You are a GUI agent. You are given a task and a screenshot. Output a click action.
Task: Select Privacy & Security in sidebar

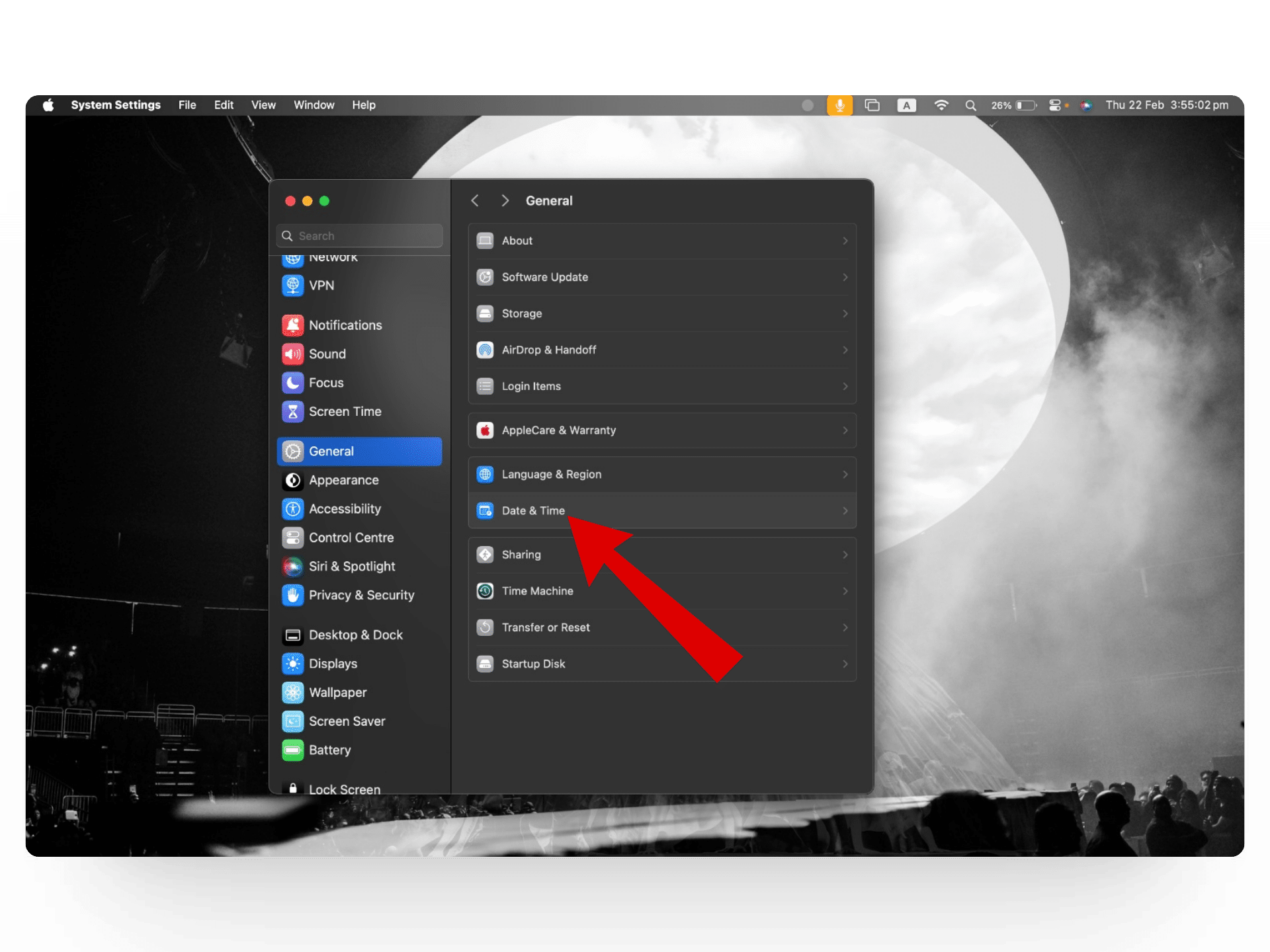(360, 595)
